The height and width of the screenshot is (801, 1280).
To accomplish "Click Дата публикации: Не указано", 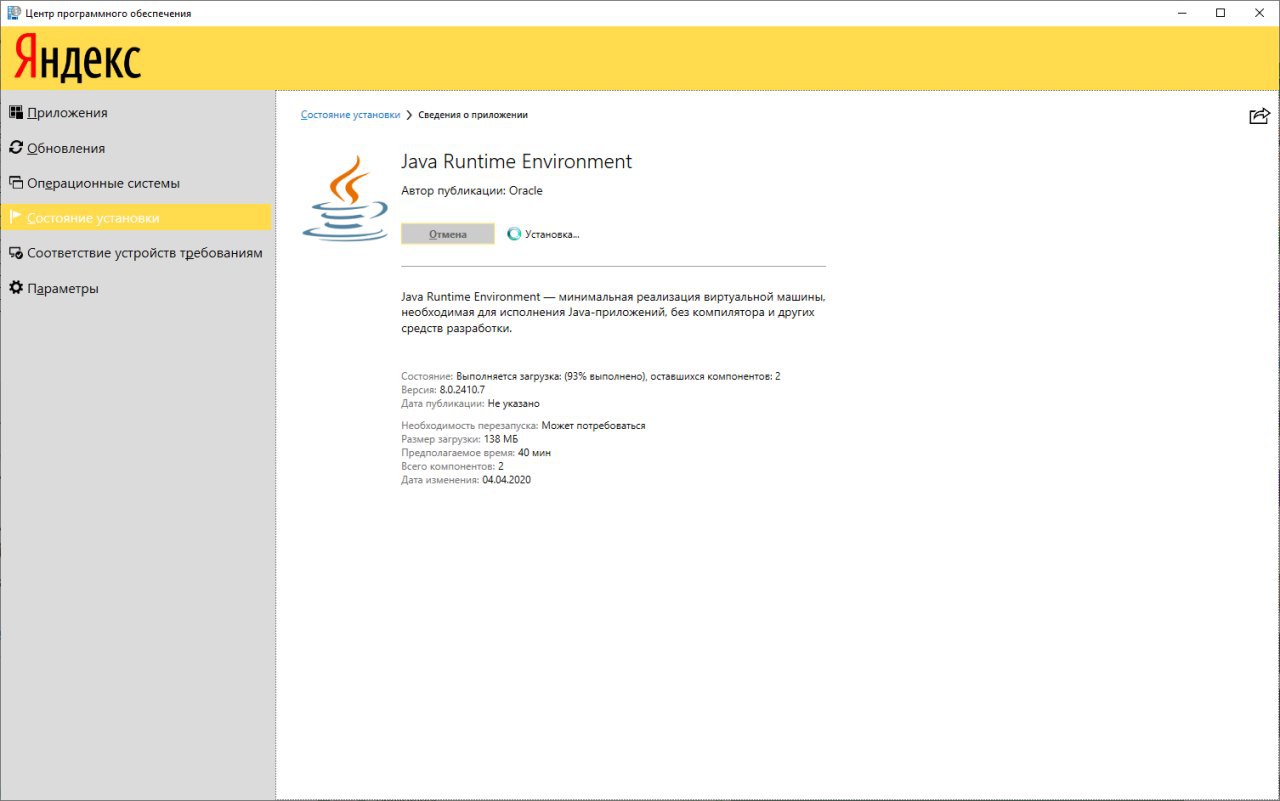I will point(470,404).
